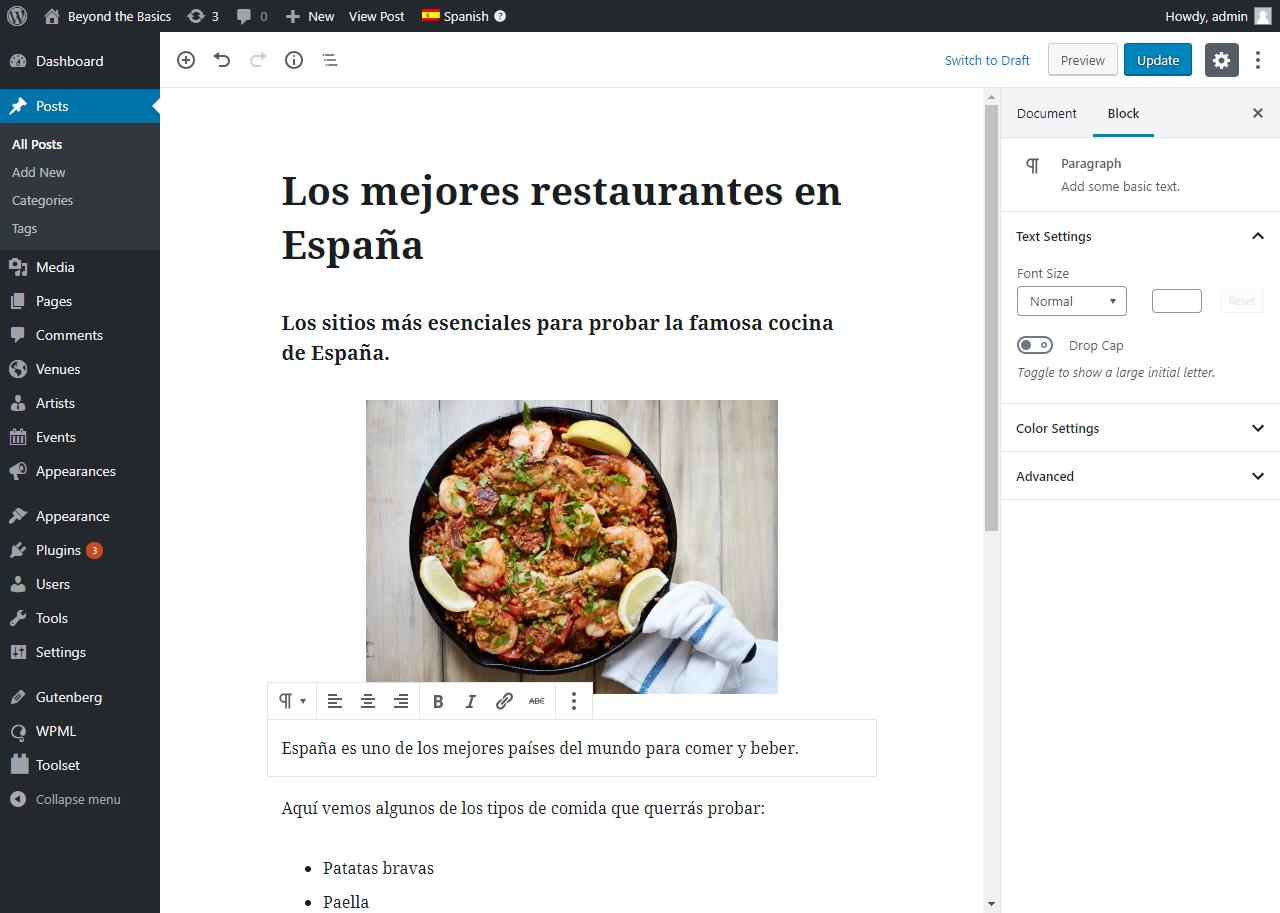
Task: Expand the Color Settings panel
Action: pos(1139,428)
